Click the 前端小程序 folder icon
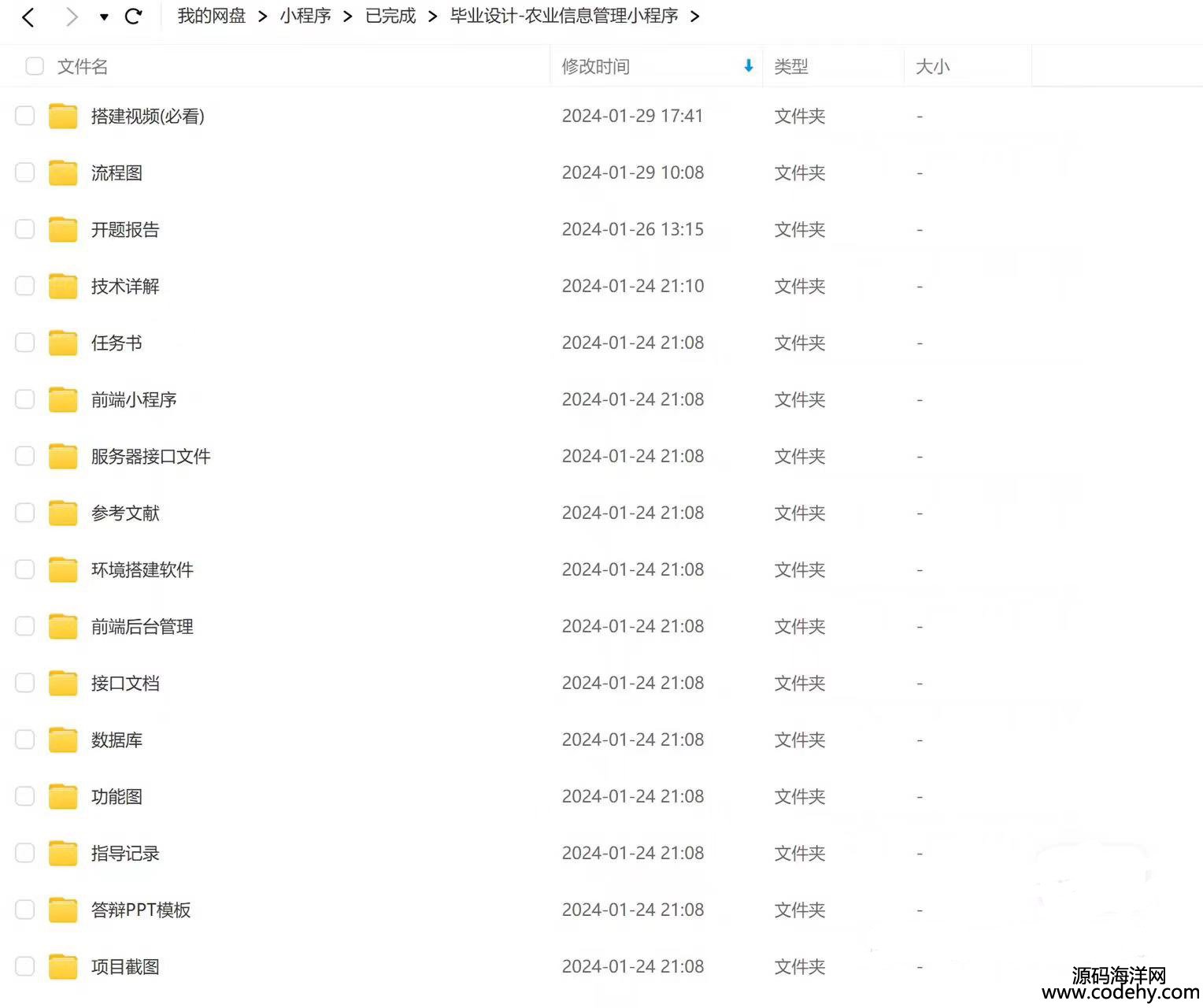 point(63,399)
